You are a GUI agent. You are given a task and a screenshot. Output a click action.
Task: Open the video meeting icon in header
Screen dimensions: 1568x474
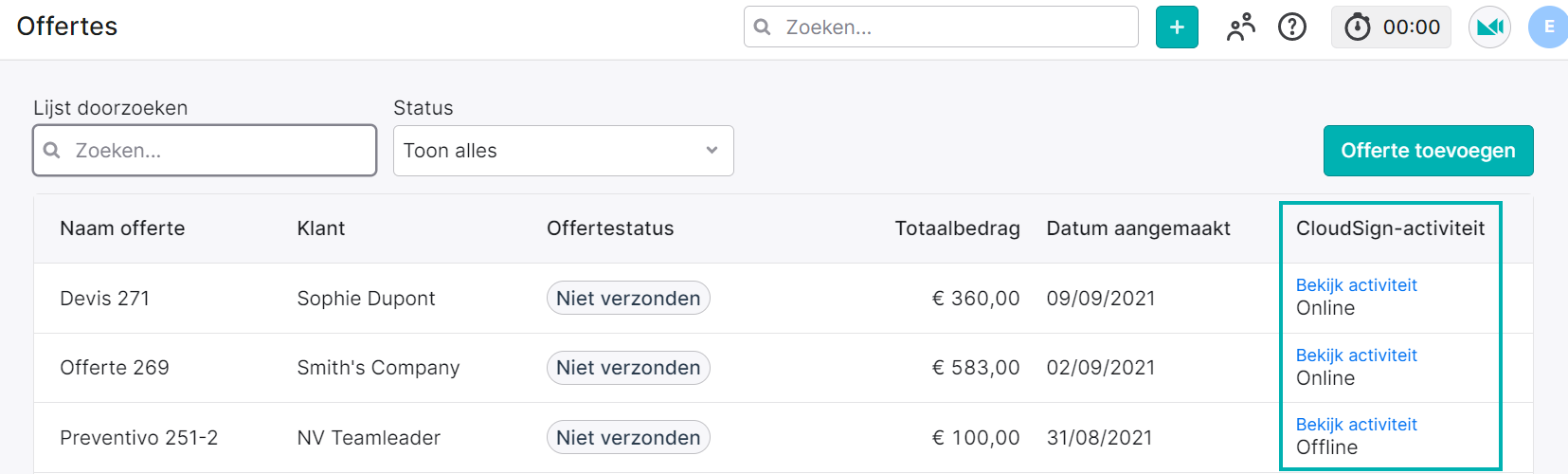coord(1489,27)
